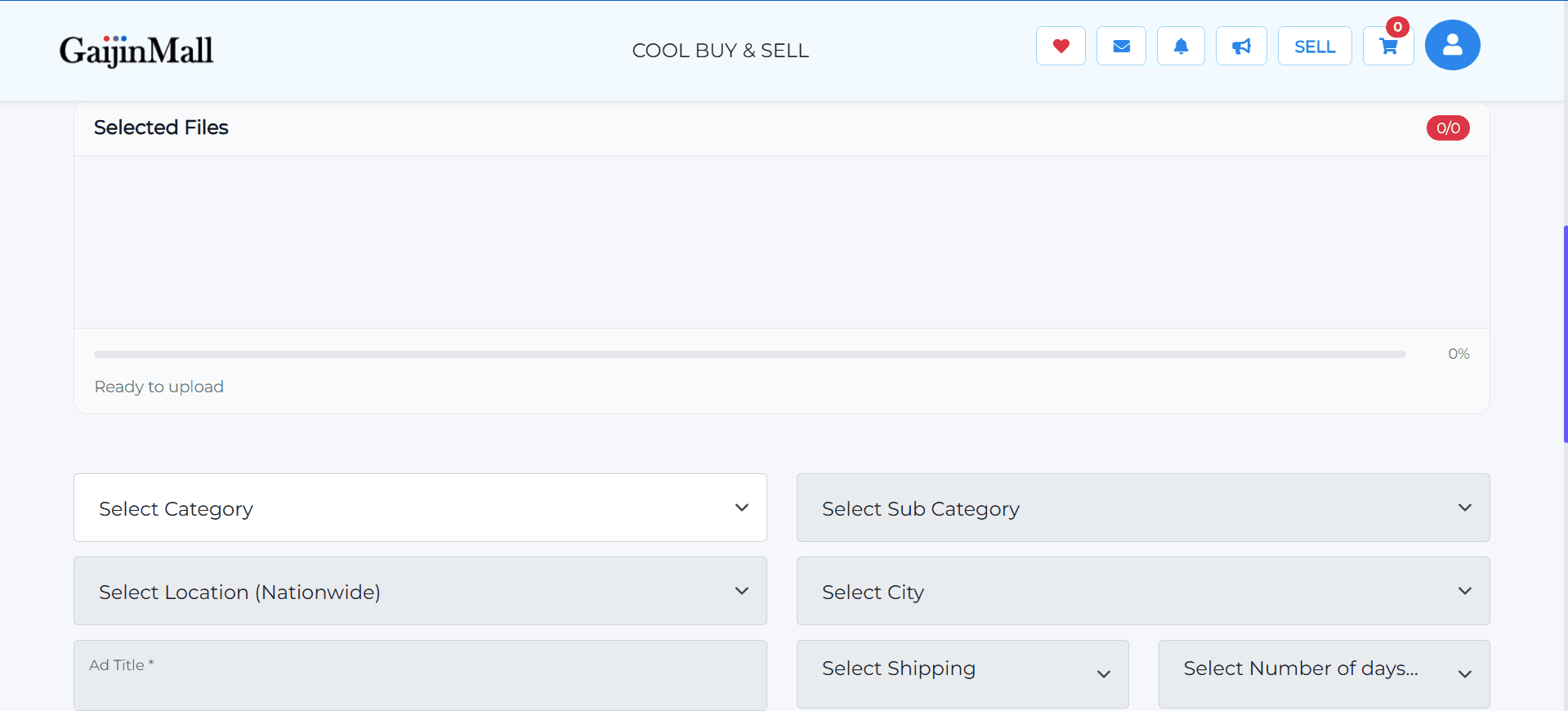Viewport: 1568px width, 711px height.
Task: Click the GaijinMall logo
Action: 136,51
